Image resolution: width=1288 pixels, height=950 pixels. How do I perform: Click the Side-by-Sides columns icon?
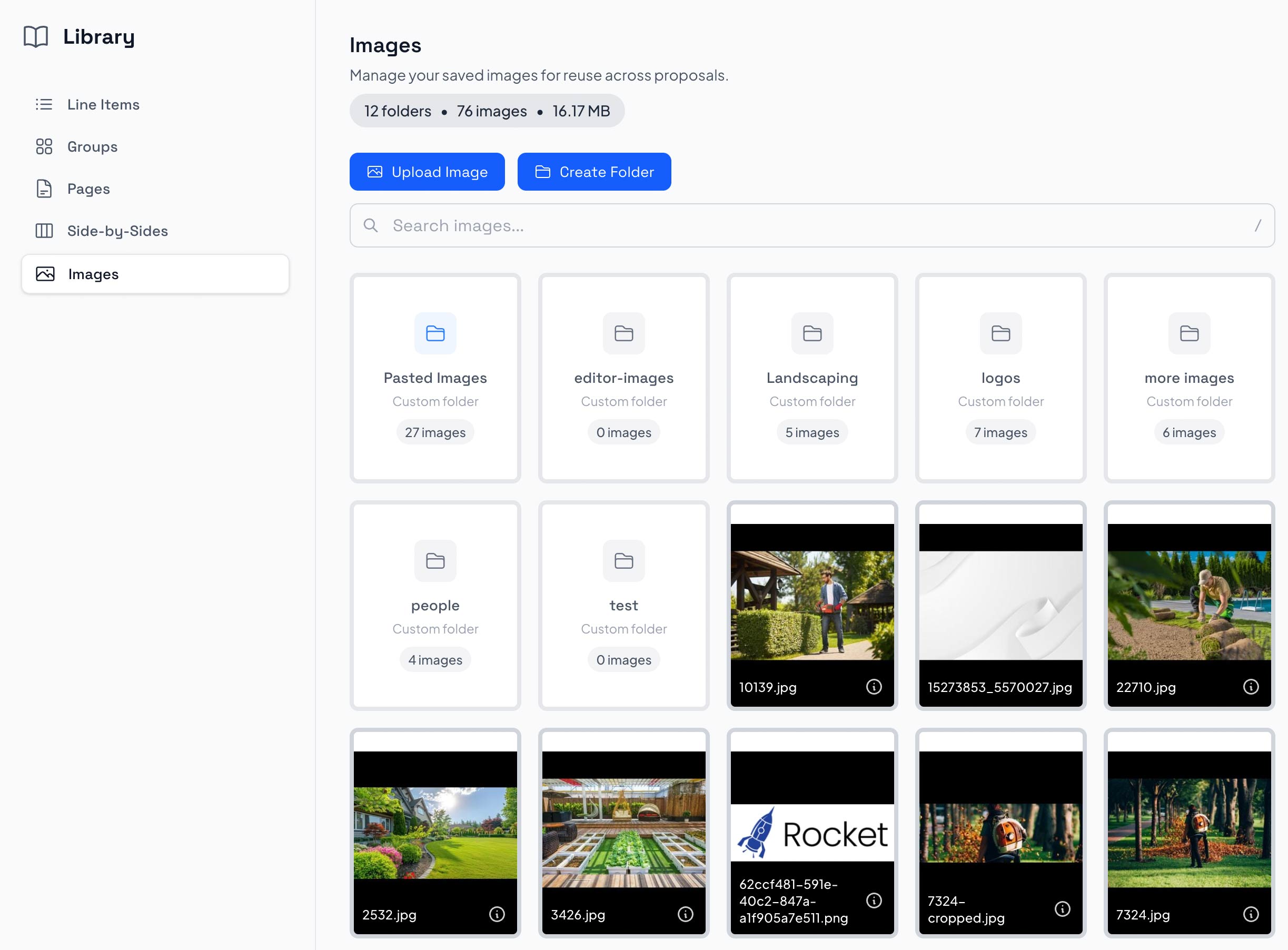44,231
